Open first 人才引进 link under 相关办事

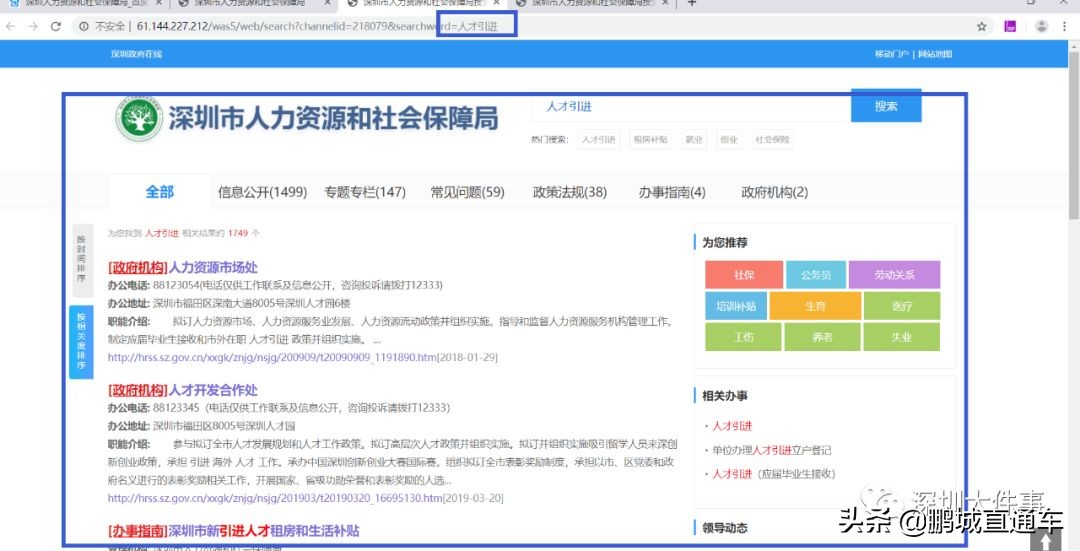(x=732, y=426)
